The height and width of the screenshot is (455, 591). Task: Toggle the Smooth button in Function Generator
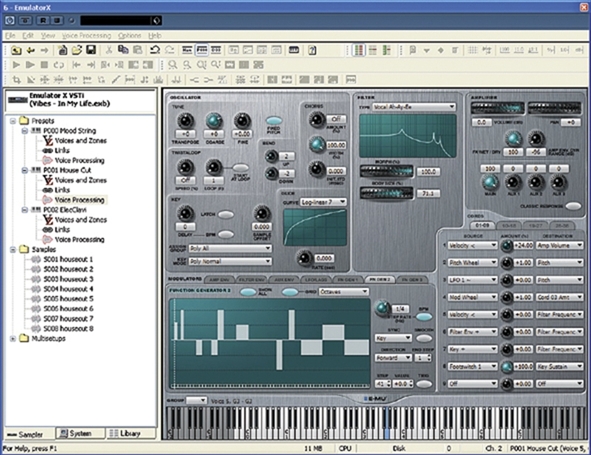coord(424,339)
